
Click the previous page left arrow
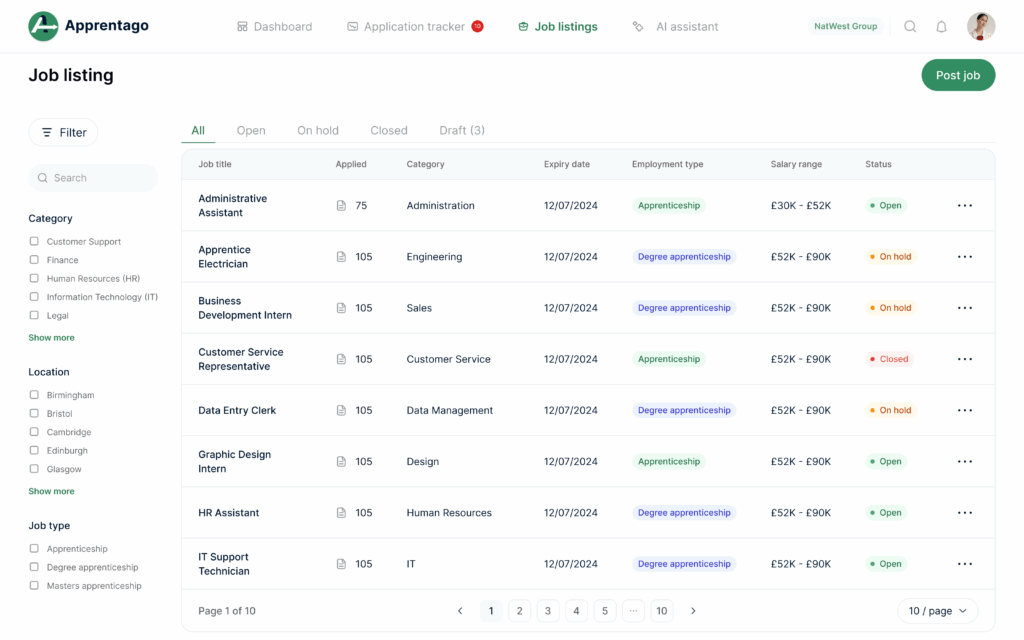click(x=460, y=611)
